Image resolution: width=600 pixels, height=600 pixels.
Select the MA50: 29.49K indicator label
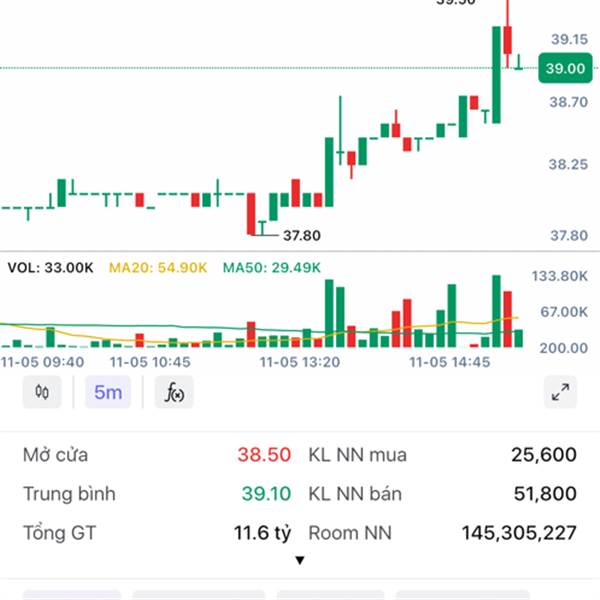click(x=272, y=267)
